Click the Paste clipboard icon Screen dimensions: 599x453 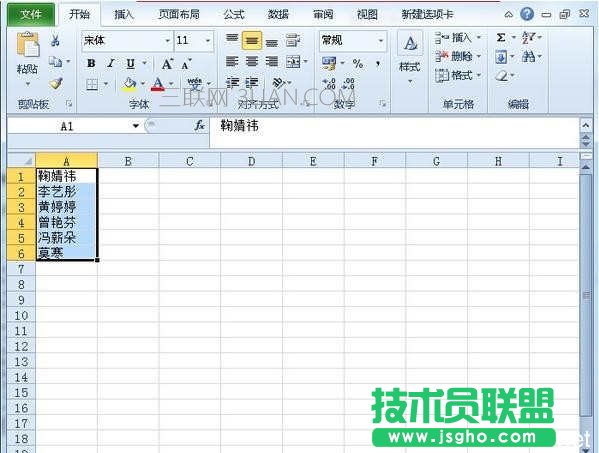(x=28, y=45)
